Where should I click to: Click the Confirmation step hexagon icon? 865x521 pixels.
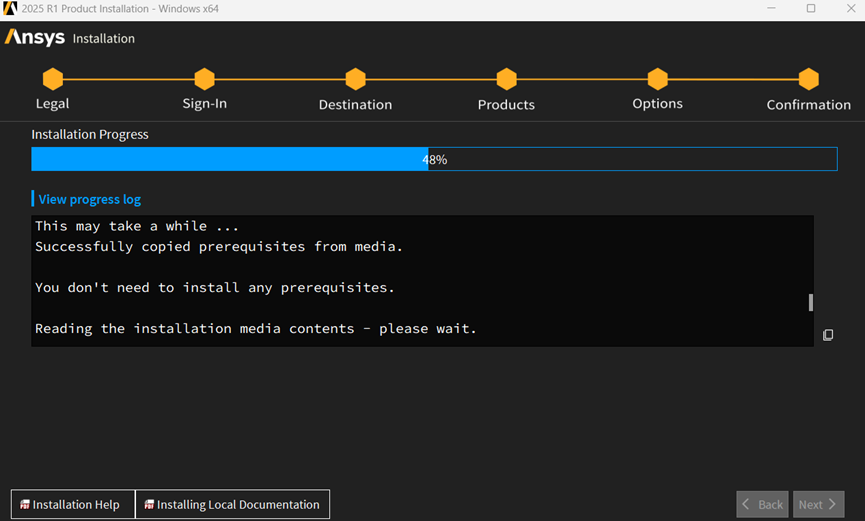[809, 79]
